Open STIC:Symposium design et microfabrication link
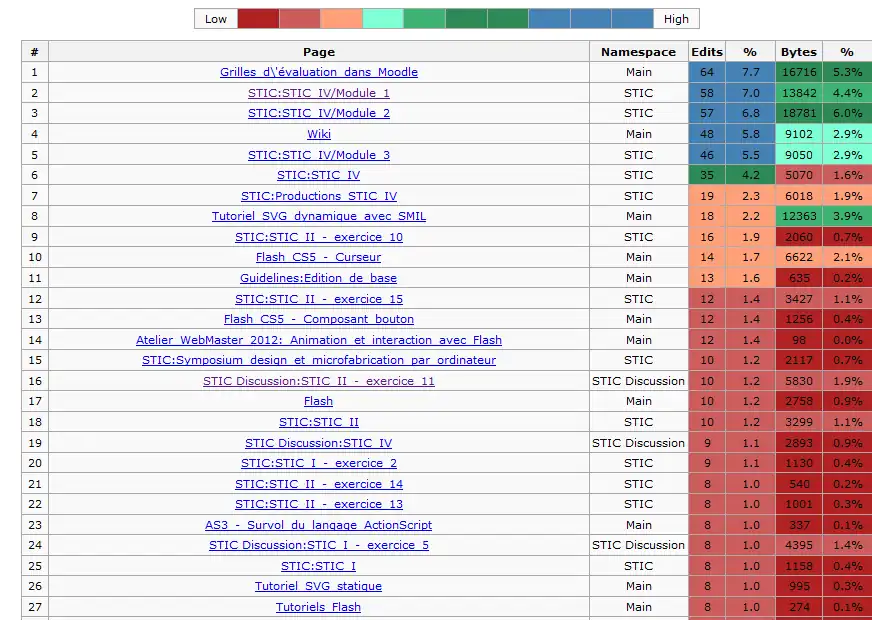872x620 pixels. coord(319,360)
